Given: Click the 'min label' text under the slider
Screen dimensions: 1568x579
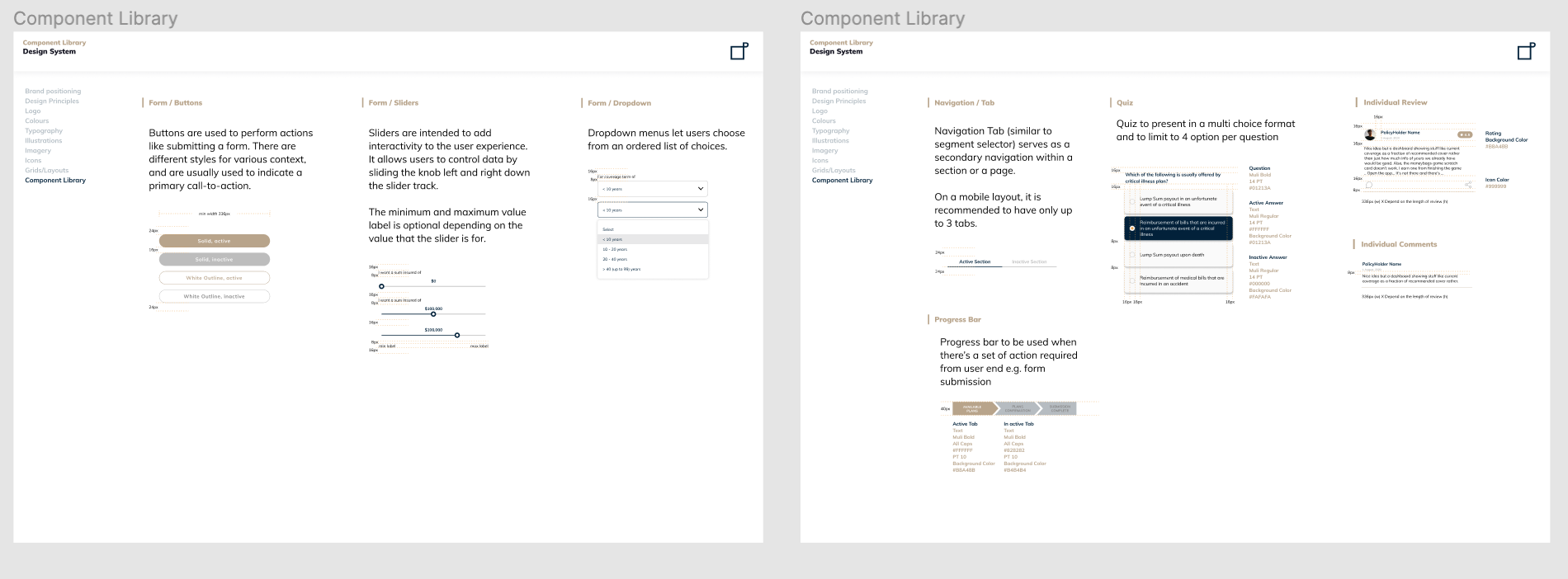Looking at the screenshot, I should click(387, 346).
